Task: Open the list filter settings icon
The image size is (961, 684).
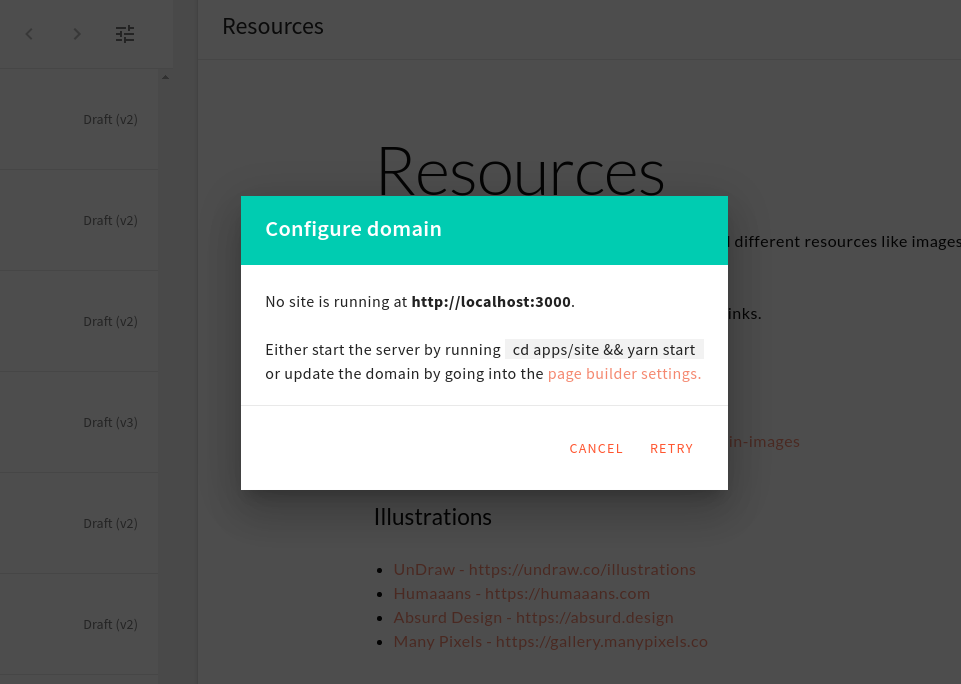Action: coord(125,34)
